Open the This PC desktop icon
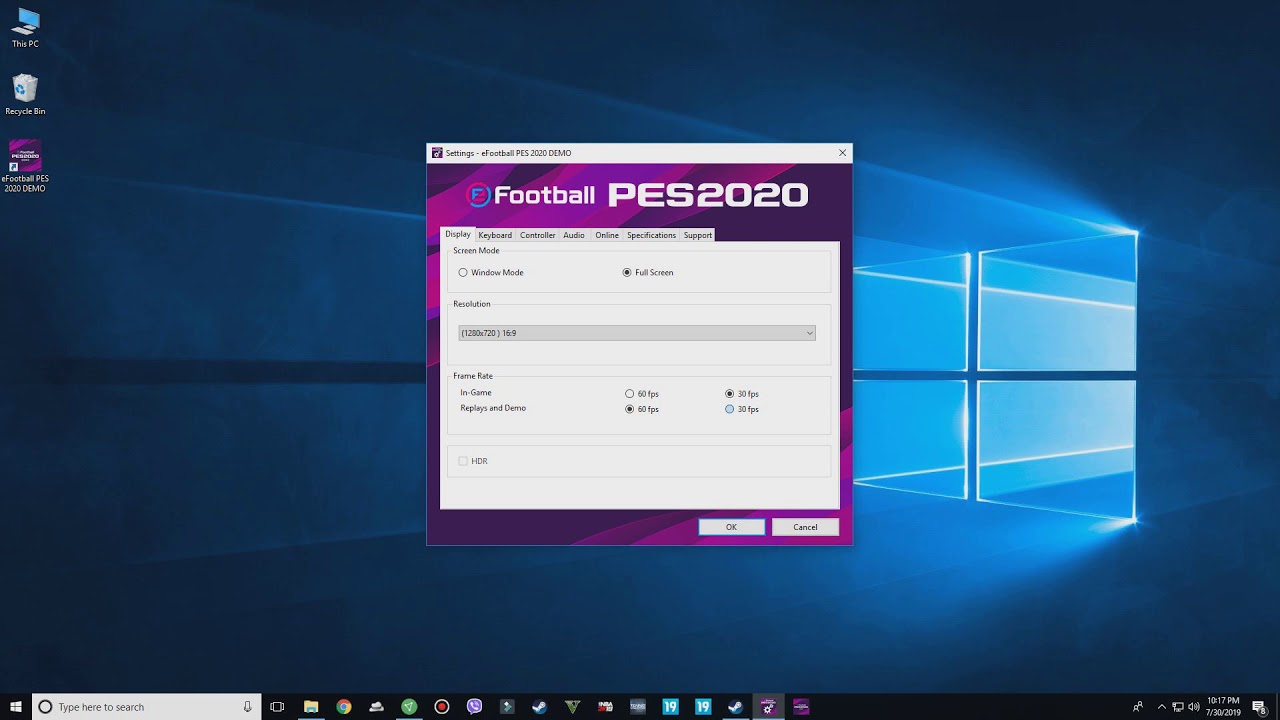1280x720 pixels. pos(25,28)
